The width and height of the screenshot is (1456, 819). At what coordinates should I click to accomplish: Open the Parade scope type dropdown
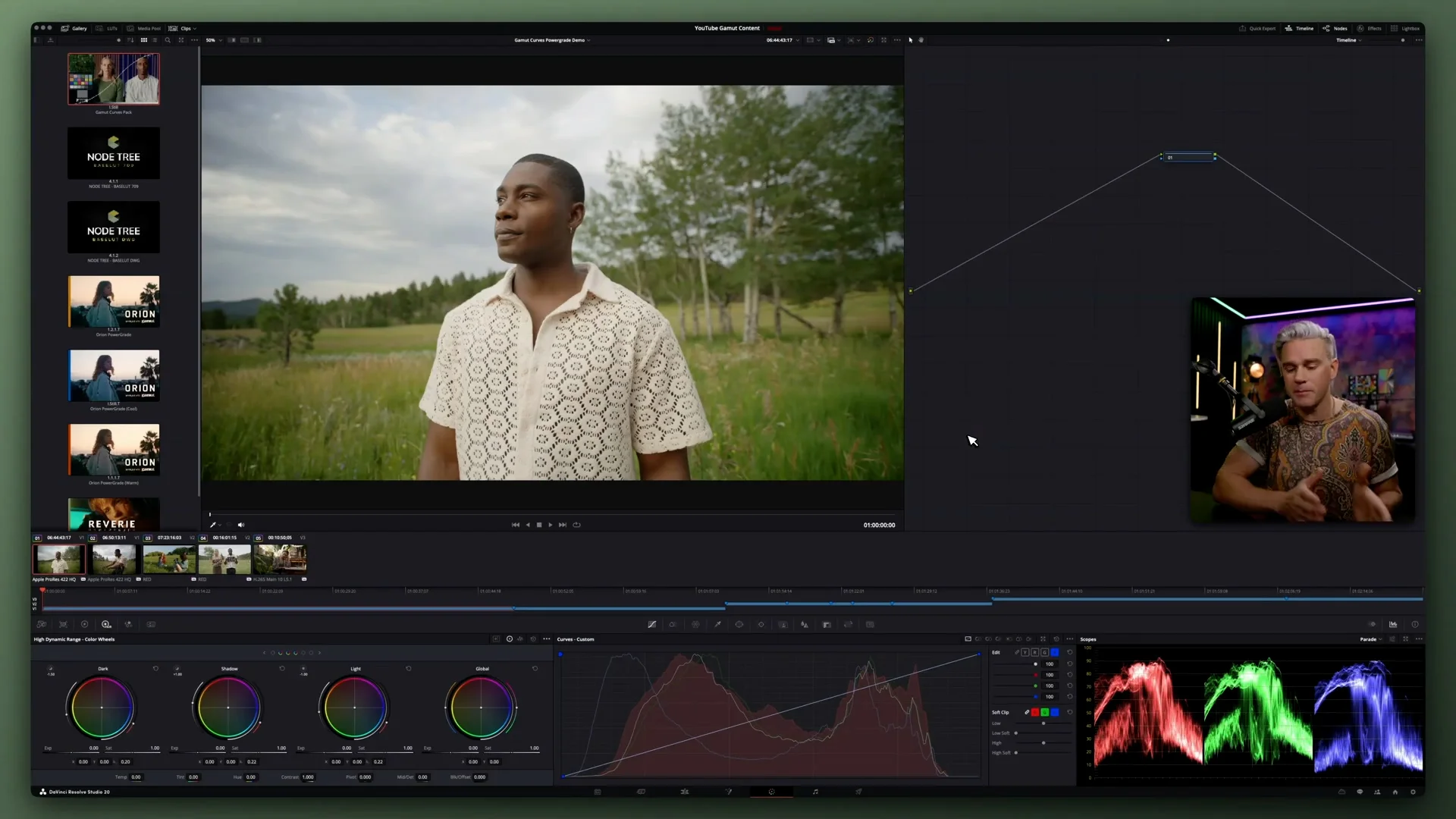click(x=1371, y=639)
